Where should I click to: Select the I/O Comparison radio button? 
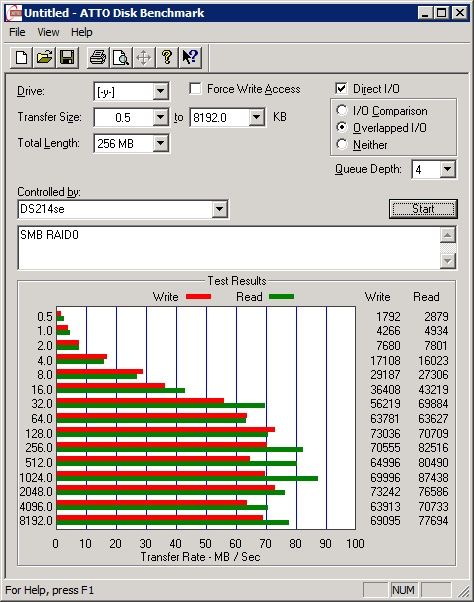342,111
